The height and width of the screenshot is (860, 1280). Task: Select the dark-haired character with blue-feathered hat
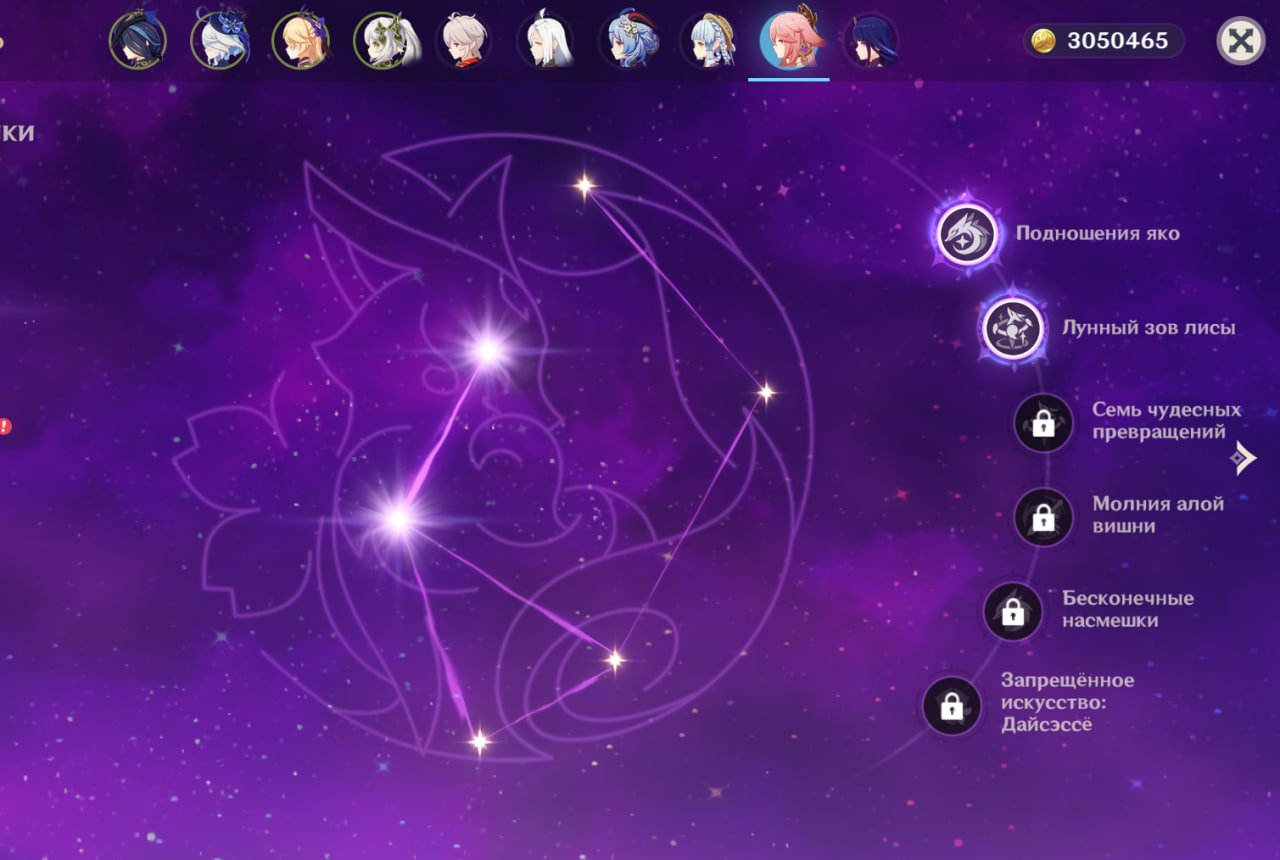click(x=138, y=40)
